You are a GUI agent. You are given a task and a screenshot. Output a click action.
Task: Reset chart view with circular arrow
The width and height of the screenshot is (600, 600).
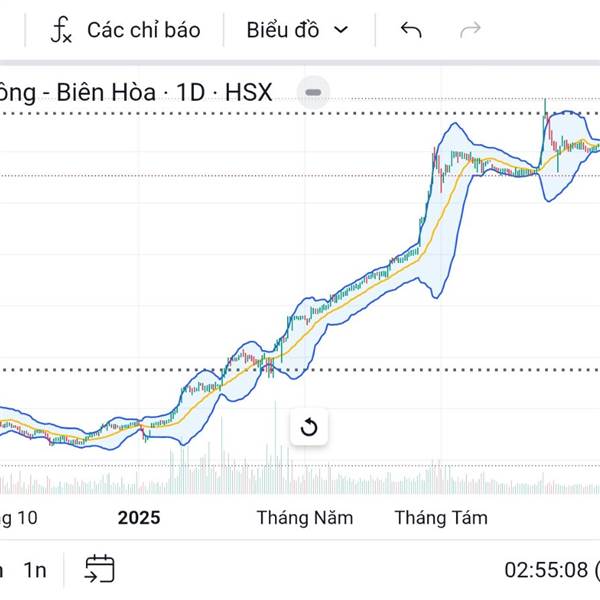(x=309, y=428)
